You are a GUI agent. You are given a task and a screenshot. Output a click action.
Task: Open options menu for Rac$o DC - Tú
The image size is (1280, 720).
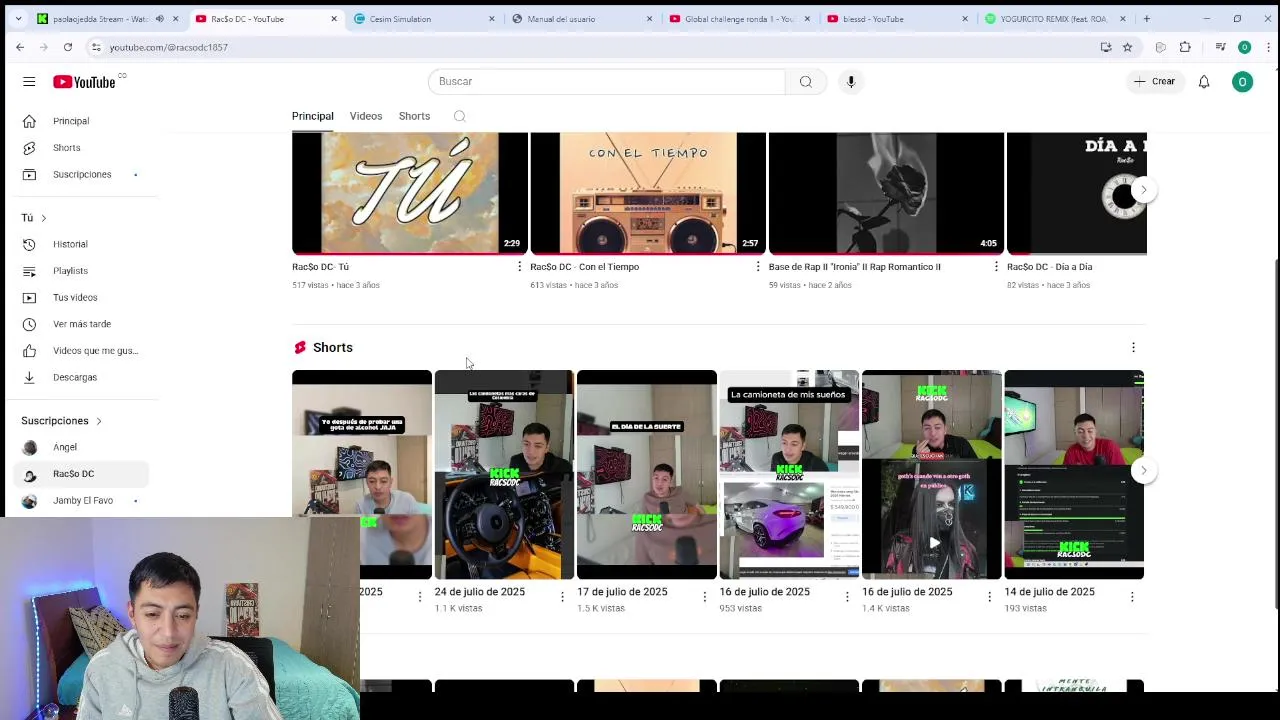[519, 267]
